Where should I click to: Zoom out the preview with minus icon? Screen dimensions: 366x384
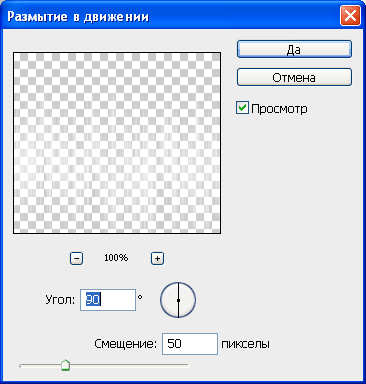pos(76,258)
